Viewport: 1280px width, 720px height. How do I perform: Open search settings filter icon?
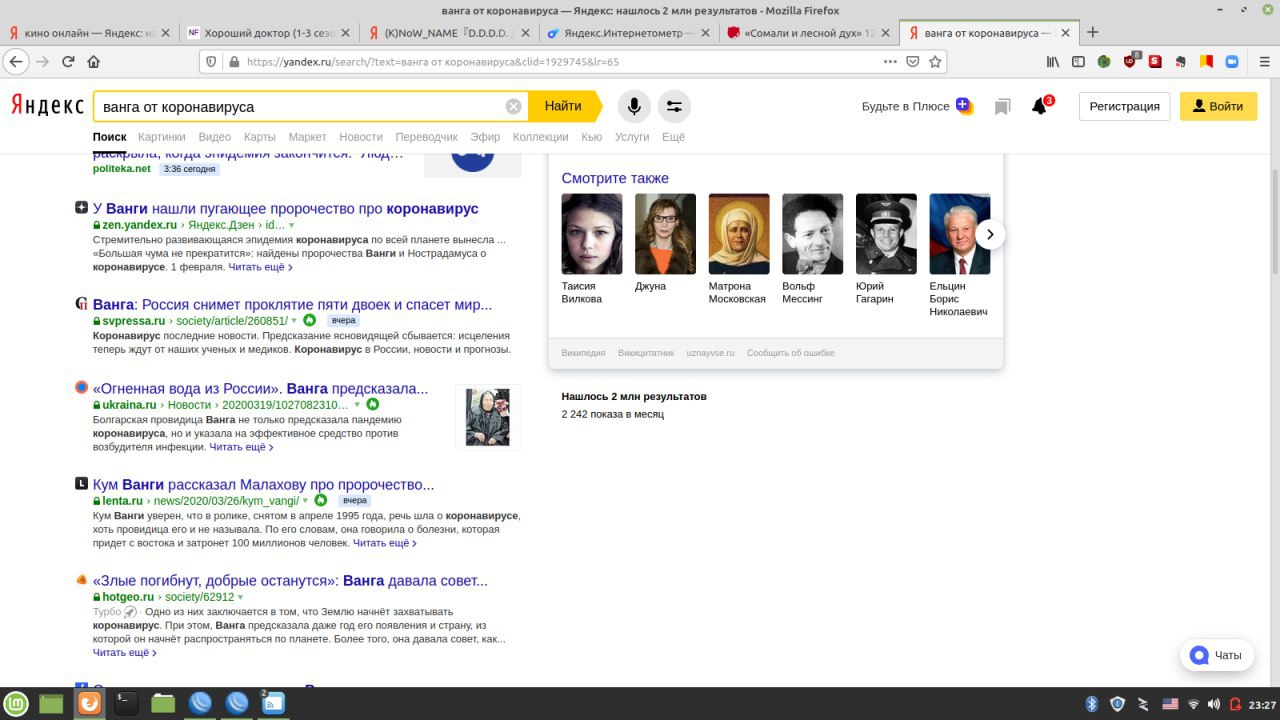674,106
